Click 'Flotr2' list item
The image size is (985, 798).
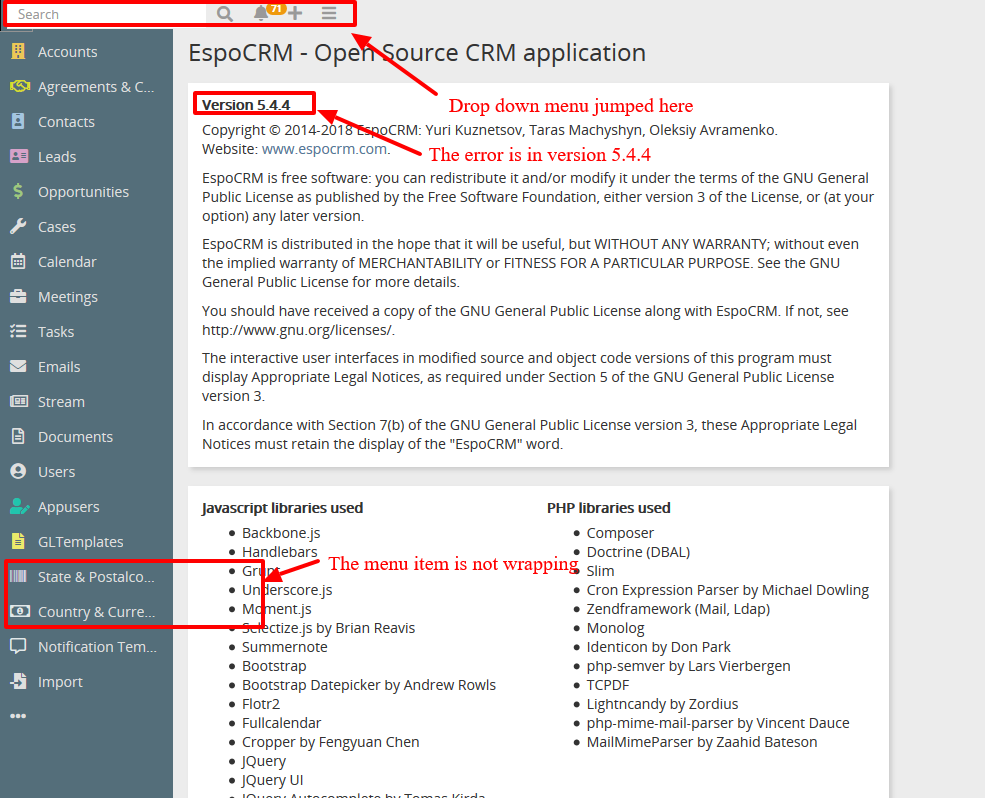coord(261,704)
